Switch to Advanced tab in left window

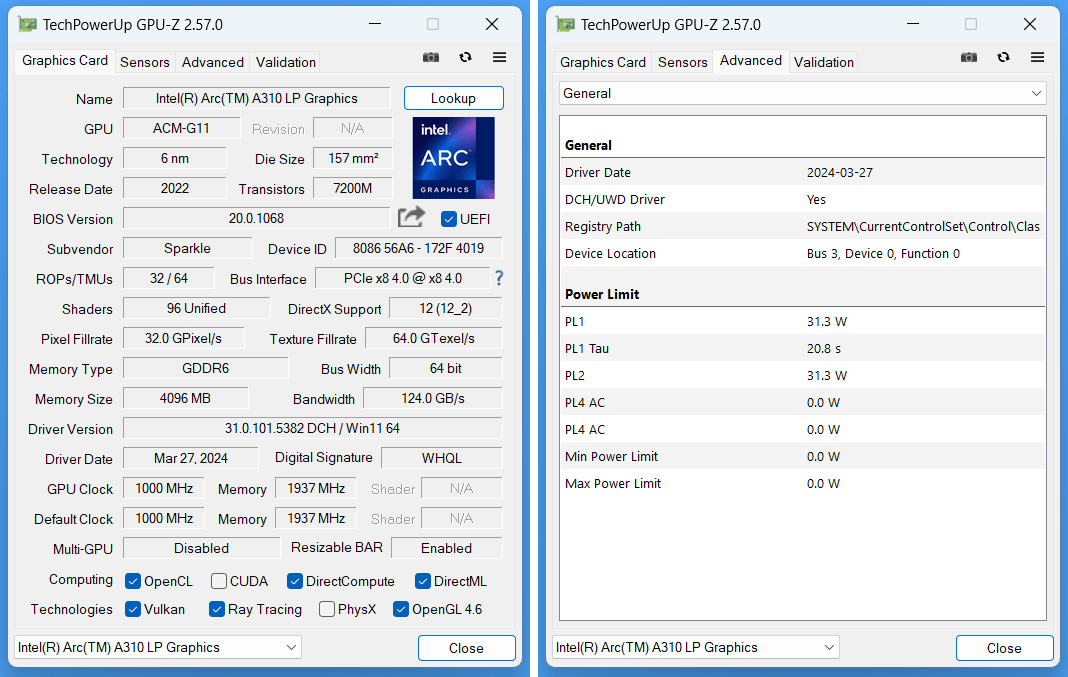point(213,62)
